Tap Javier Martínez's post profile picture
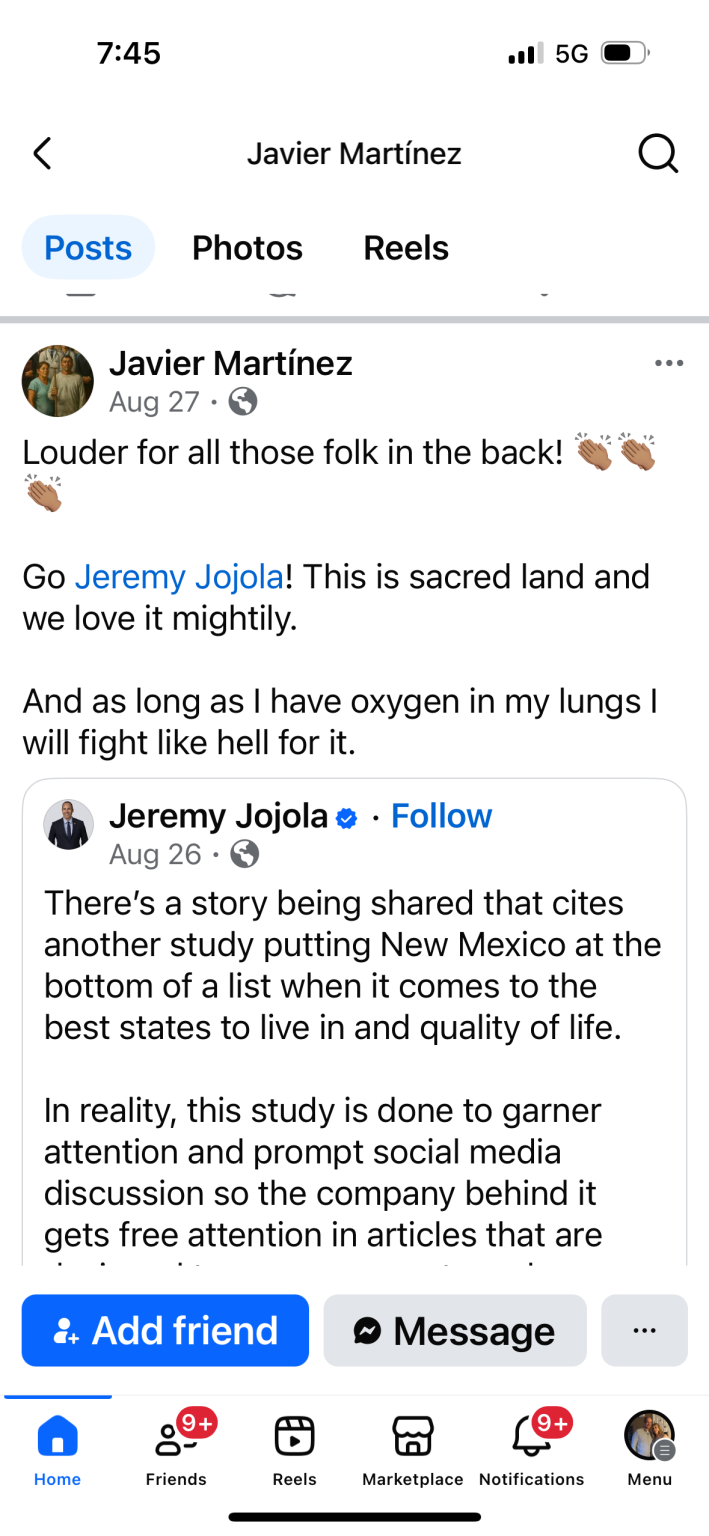709x1536 pixels. click(57, 381)
